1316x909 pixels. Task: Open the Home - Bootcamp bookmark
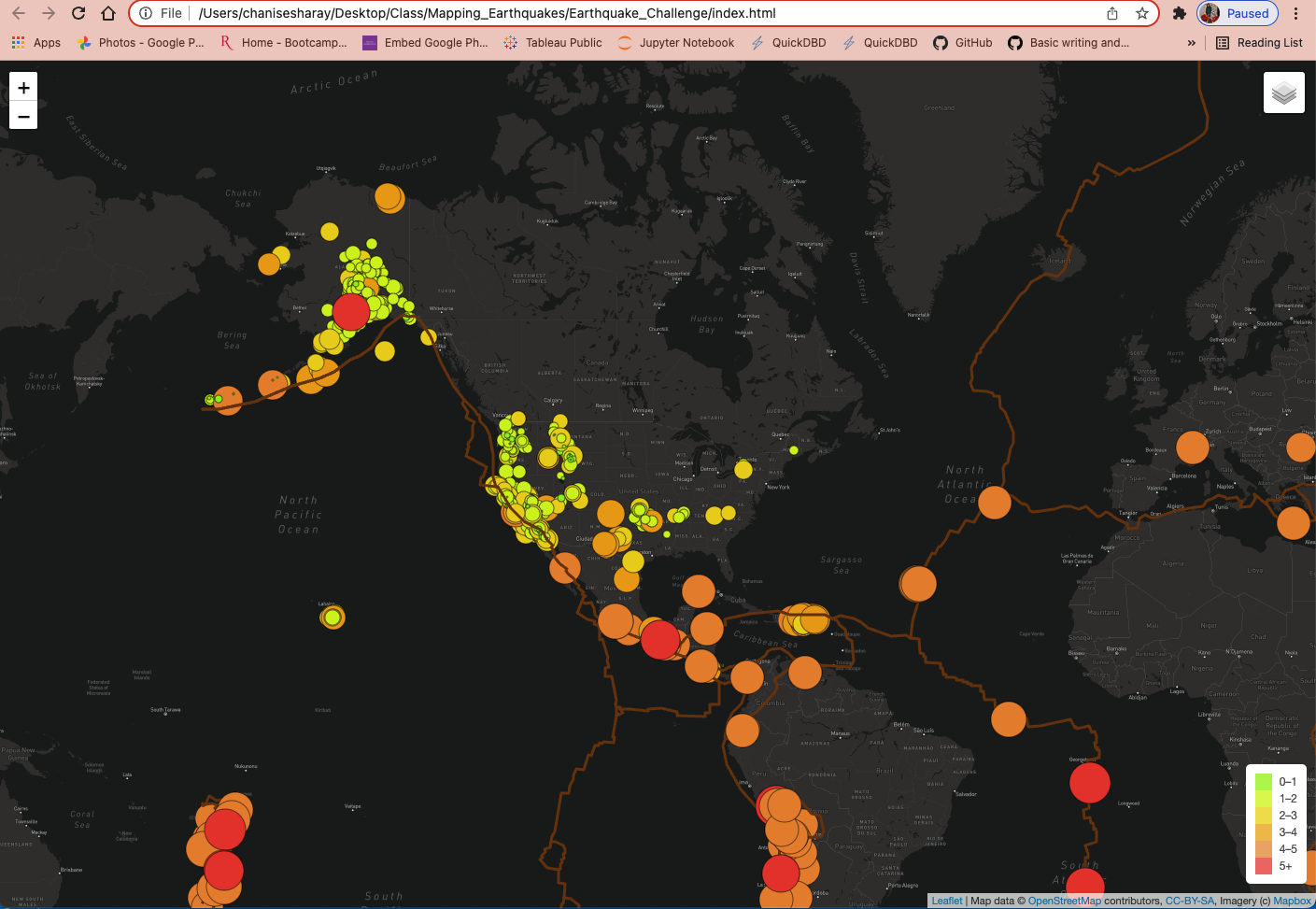point(283,42)
